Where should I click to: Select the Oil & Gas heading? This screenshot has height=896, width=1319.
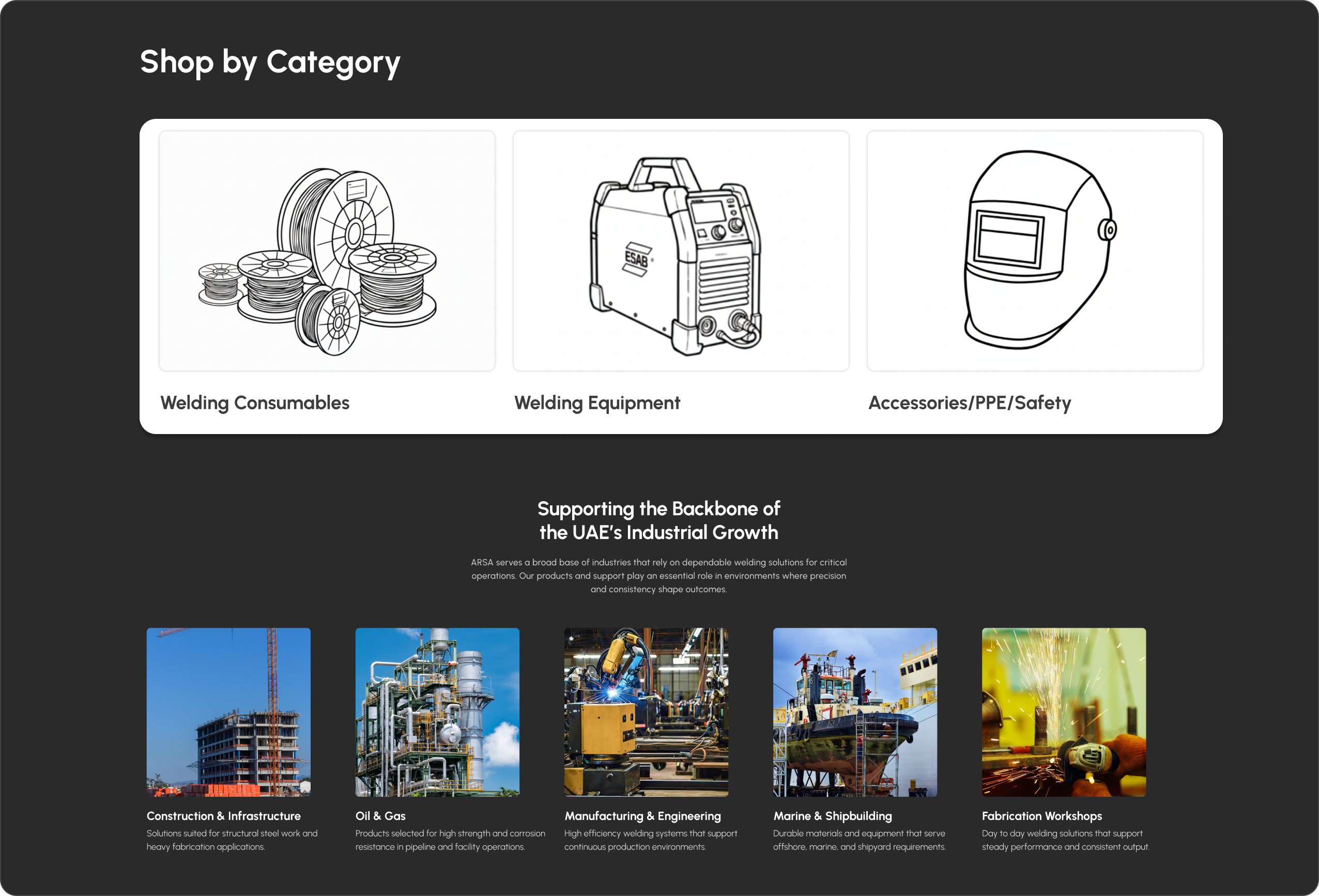(380, 816)
